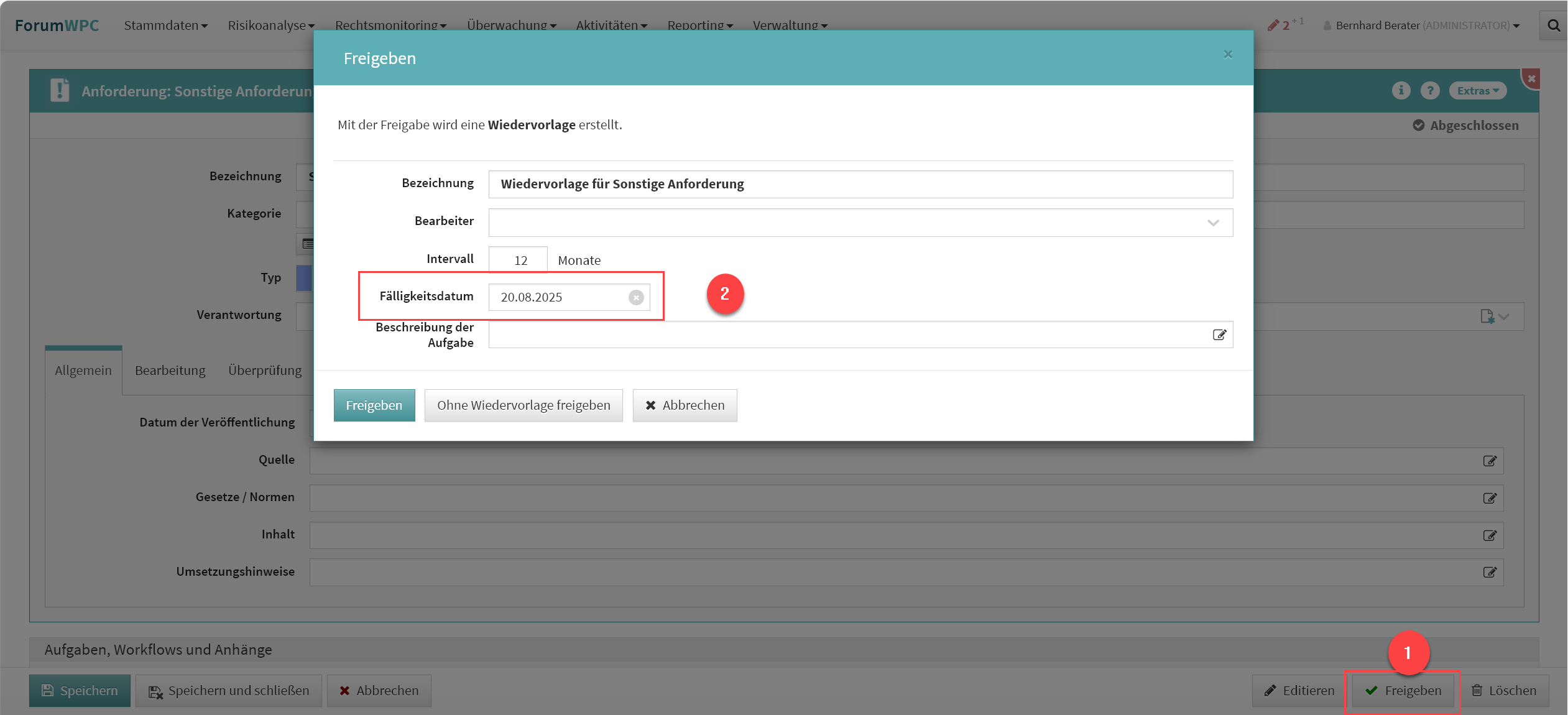Image resolution: width=1568 pixels, height=715 pixels.
Task: Click the search magnifier icon in header
Action: click(1554, 25)
